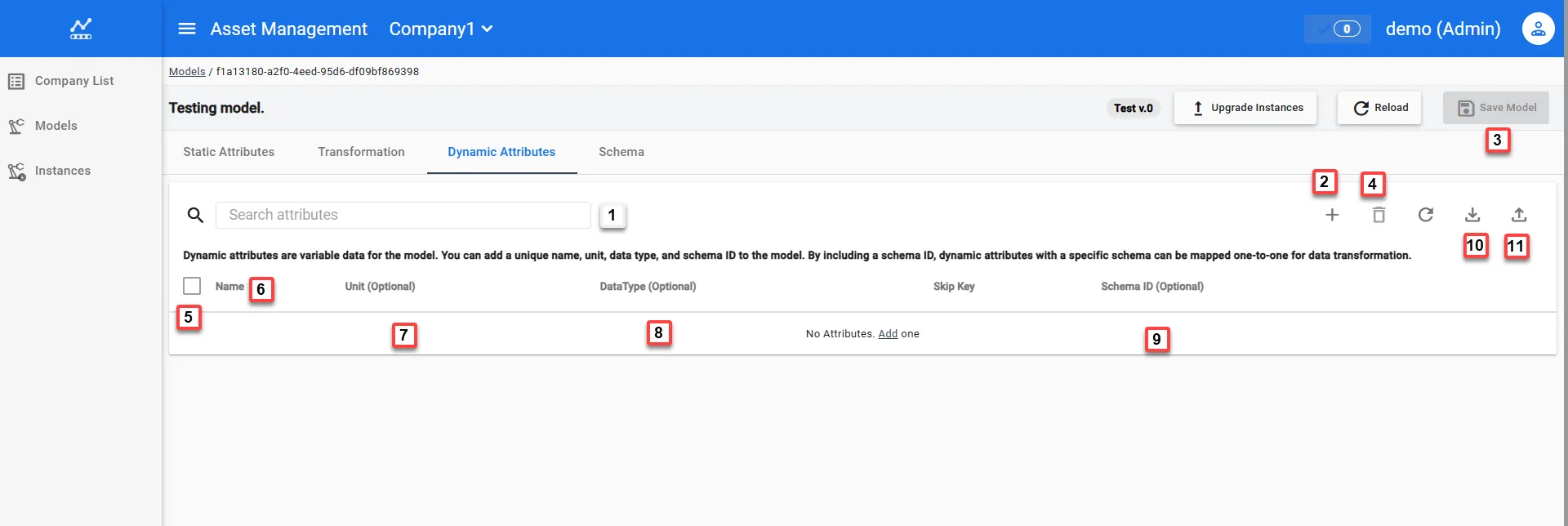Click the Company List sidebar icon
This screenshot has width=1568, height=526.
pos(16,81)
